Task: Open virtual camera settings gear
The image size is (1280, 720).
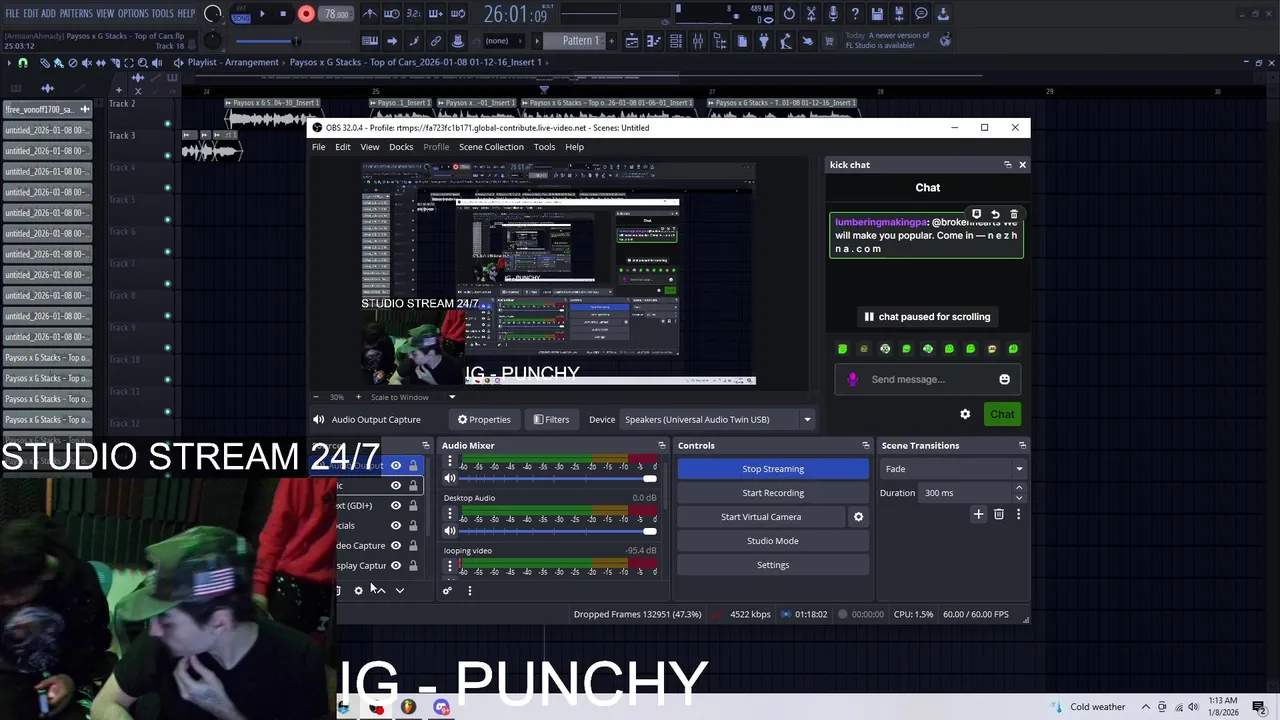Action: (x=858, y=517)
